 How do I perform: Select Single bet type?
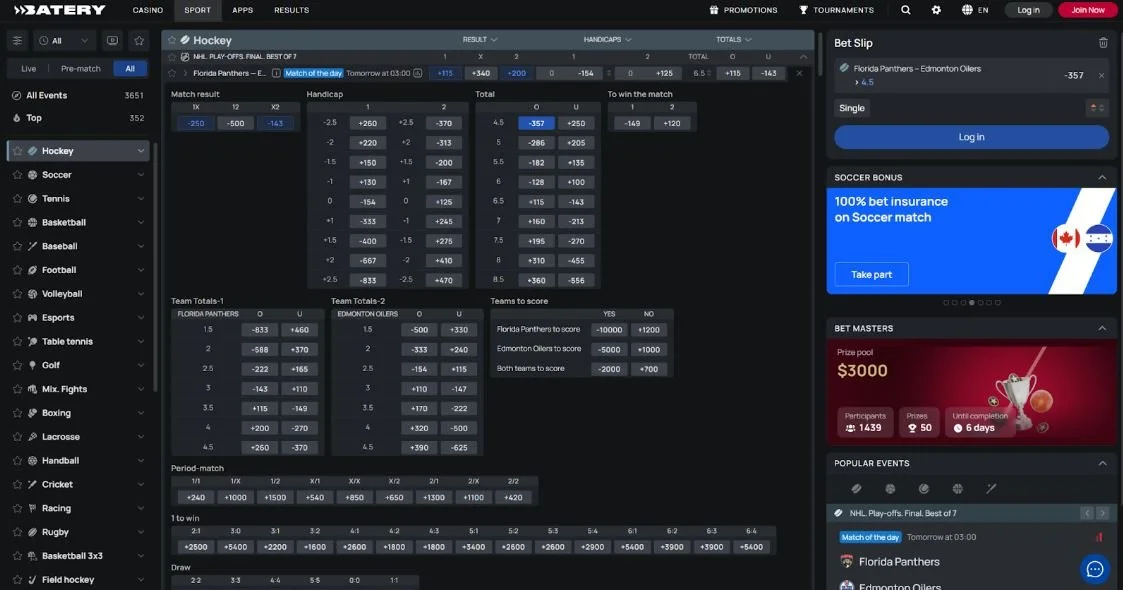[x=852, y=108]
